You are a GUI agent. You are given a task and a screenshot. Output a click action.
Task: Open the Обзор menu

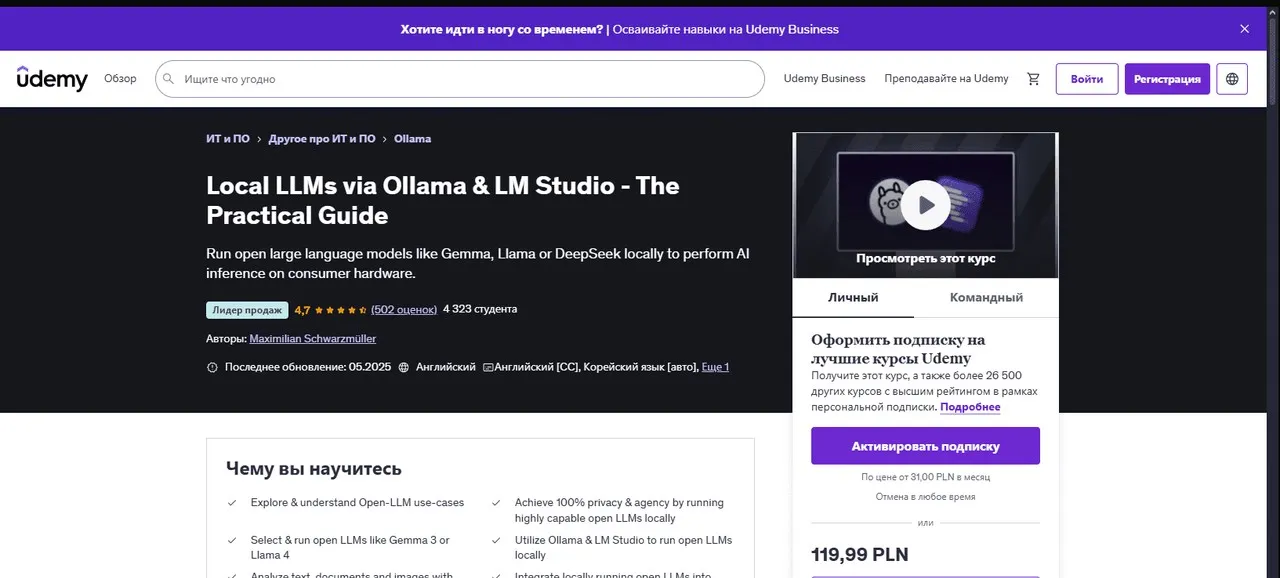(x=120, y=79)
